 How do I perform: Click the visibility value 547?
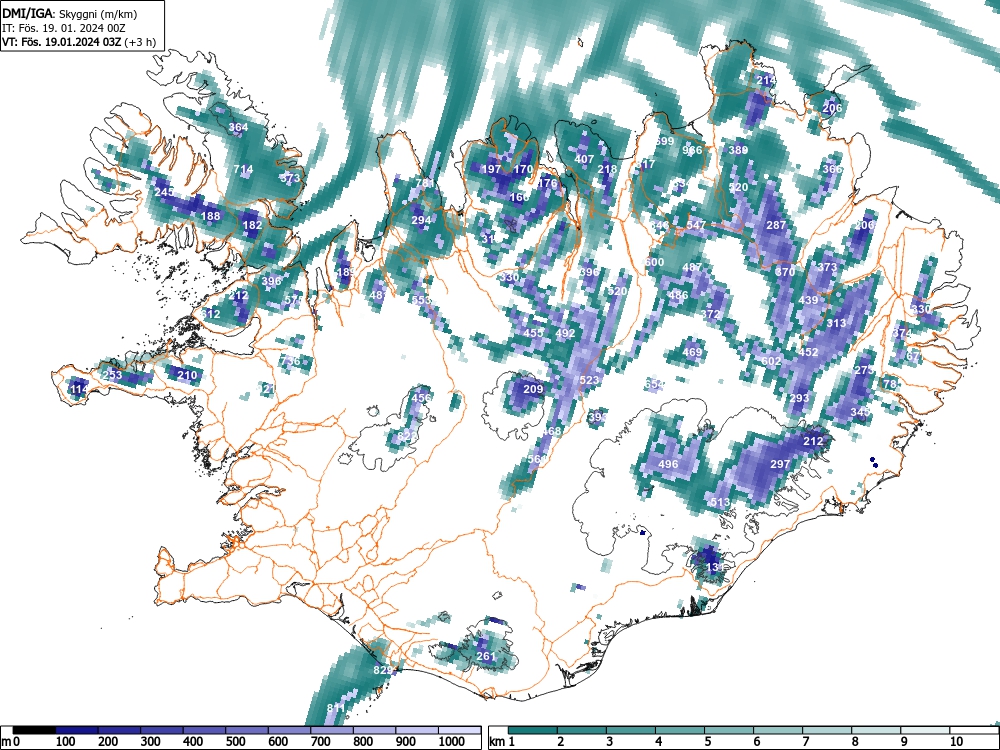click(696, 225)
